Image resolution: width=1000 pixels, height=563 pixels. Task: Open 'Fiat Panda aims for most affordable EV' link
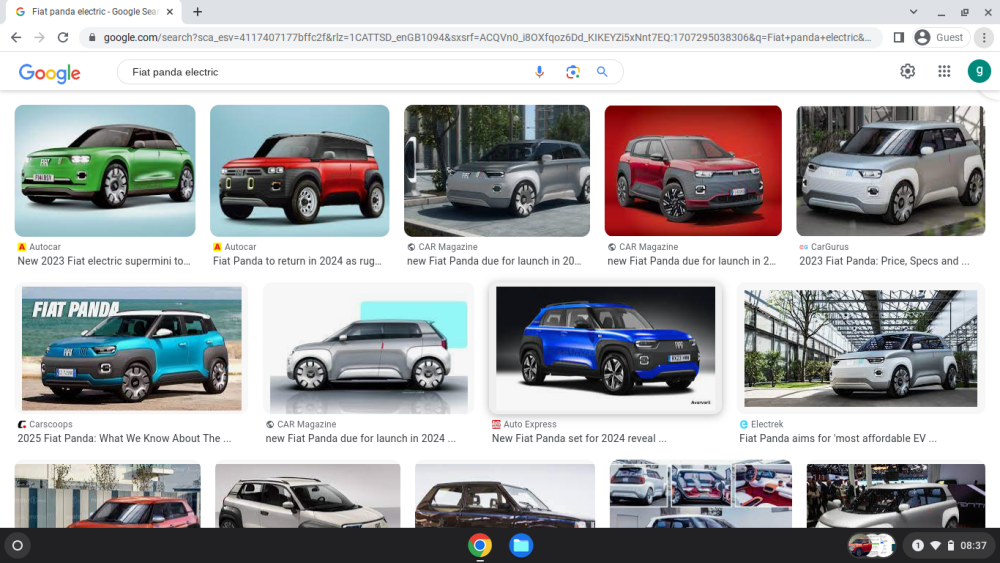click(838, 438)
